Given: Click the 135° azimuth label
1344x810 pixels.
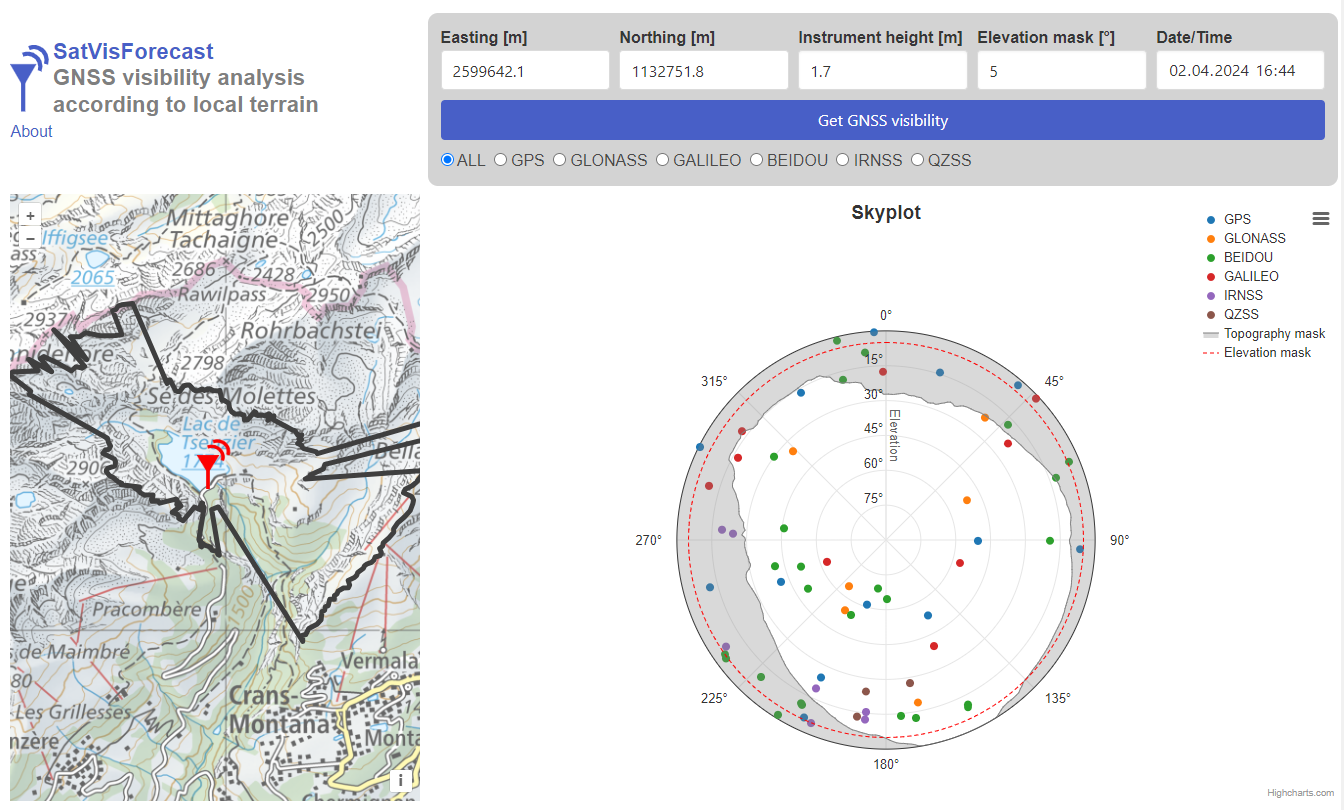Looking at the screenshot, I should [x=1058, y=698].
